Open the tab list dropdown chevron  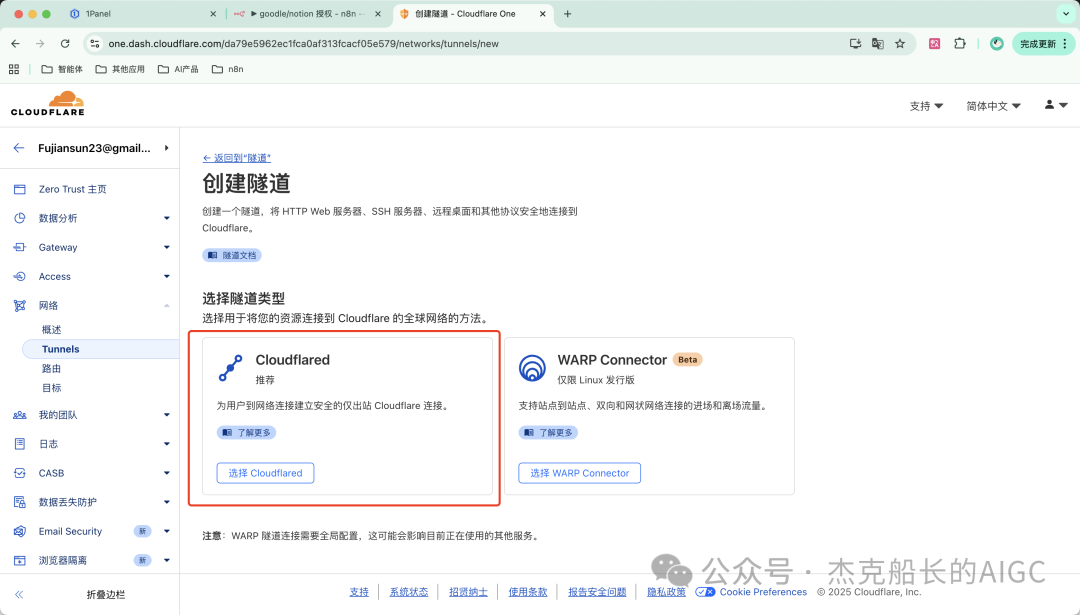(1067, 14)
